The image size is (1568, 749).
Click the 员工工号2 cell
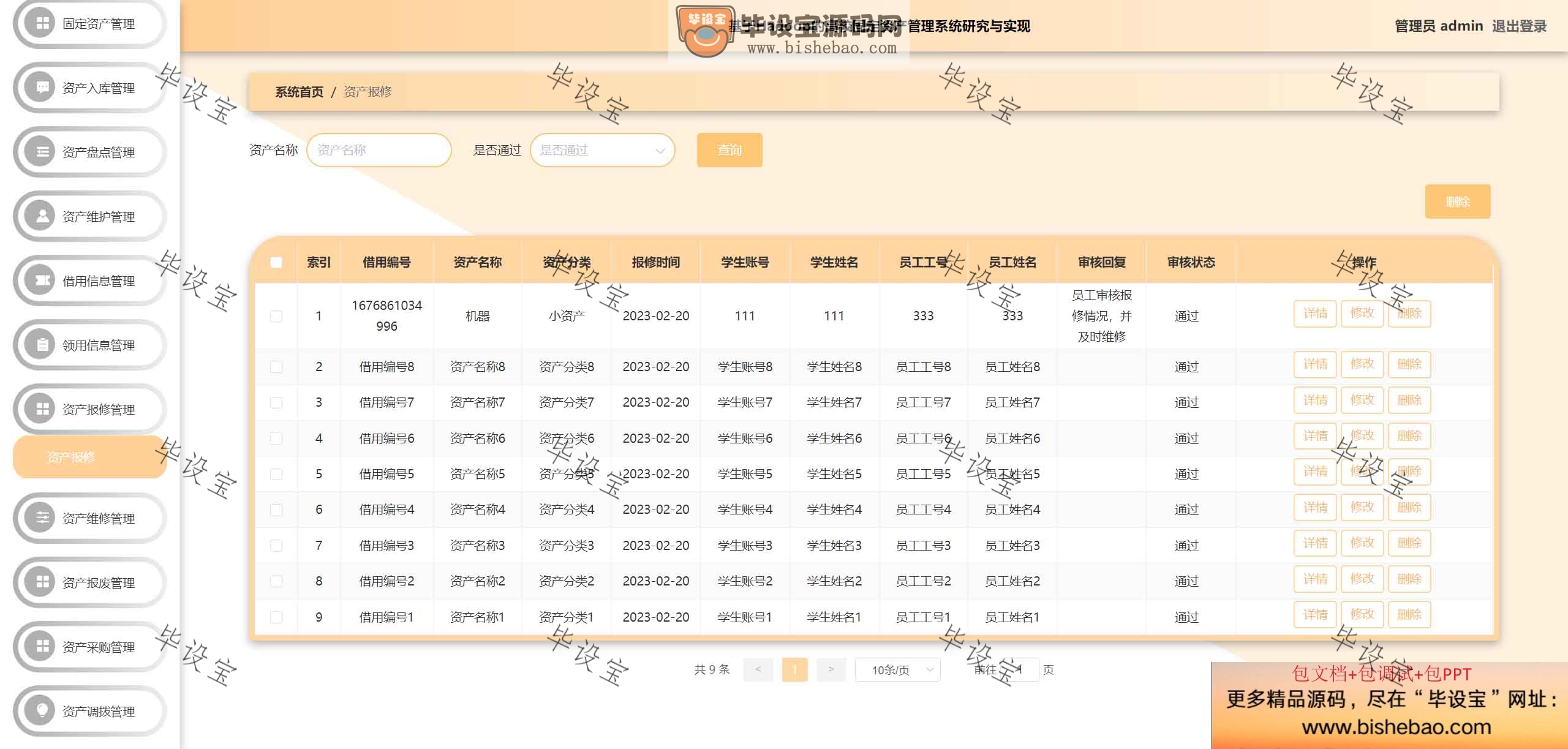[923, 581]
